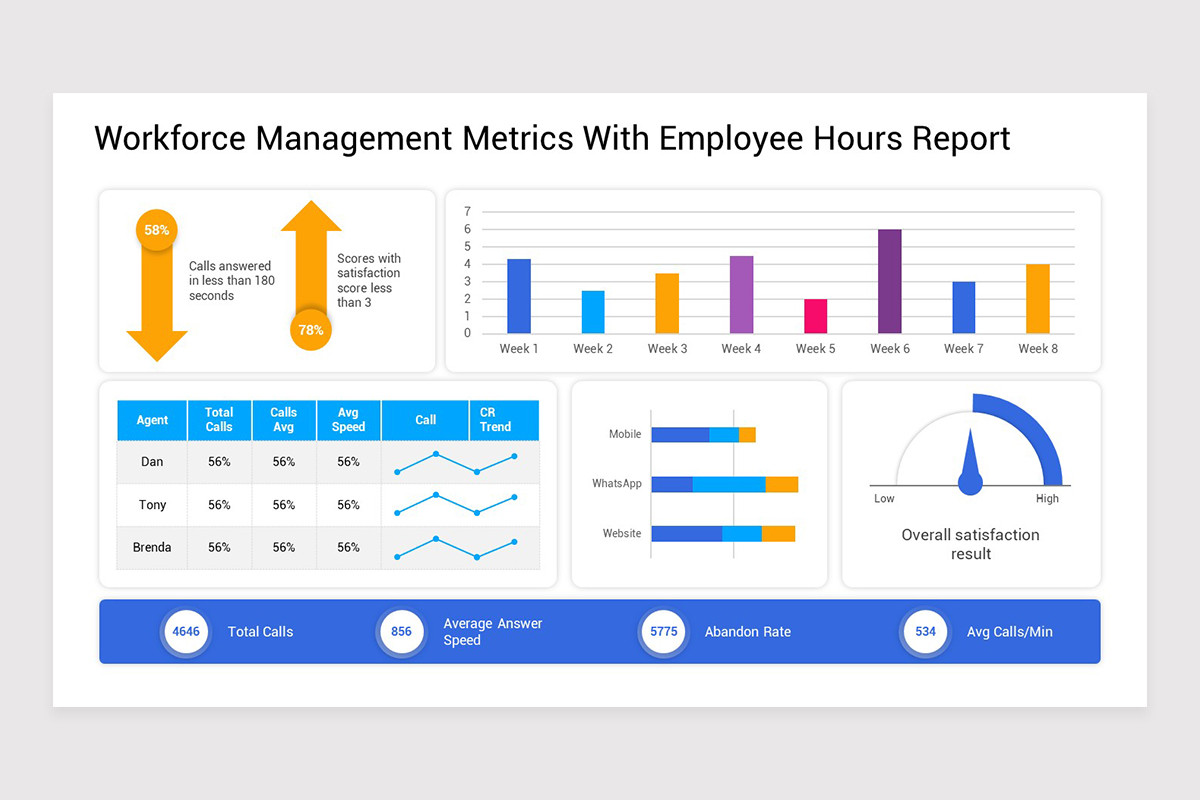Click the Calls answered description text
The width and height of the screenshot is (1200, 800).
coord(230,280)
